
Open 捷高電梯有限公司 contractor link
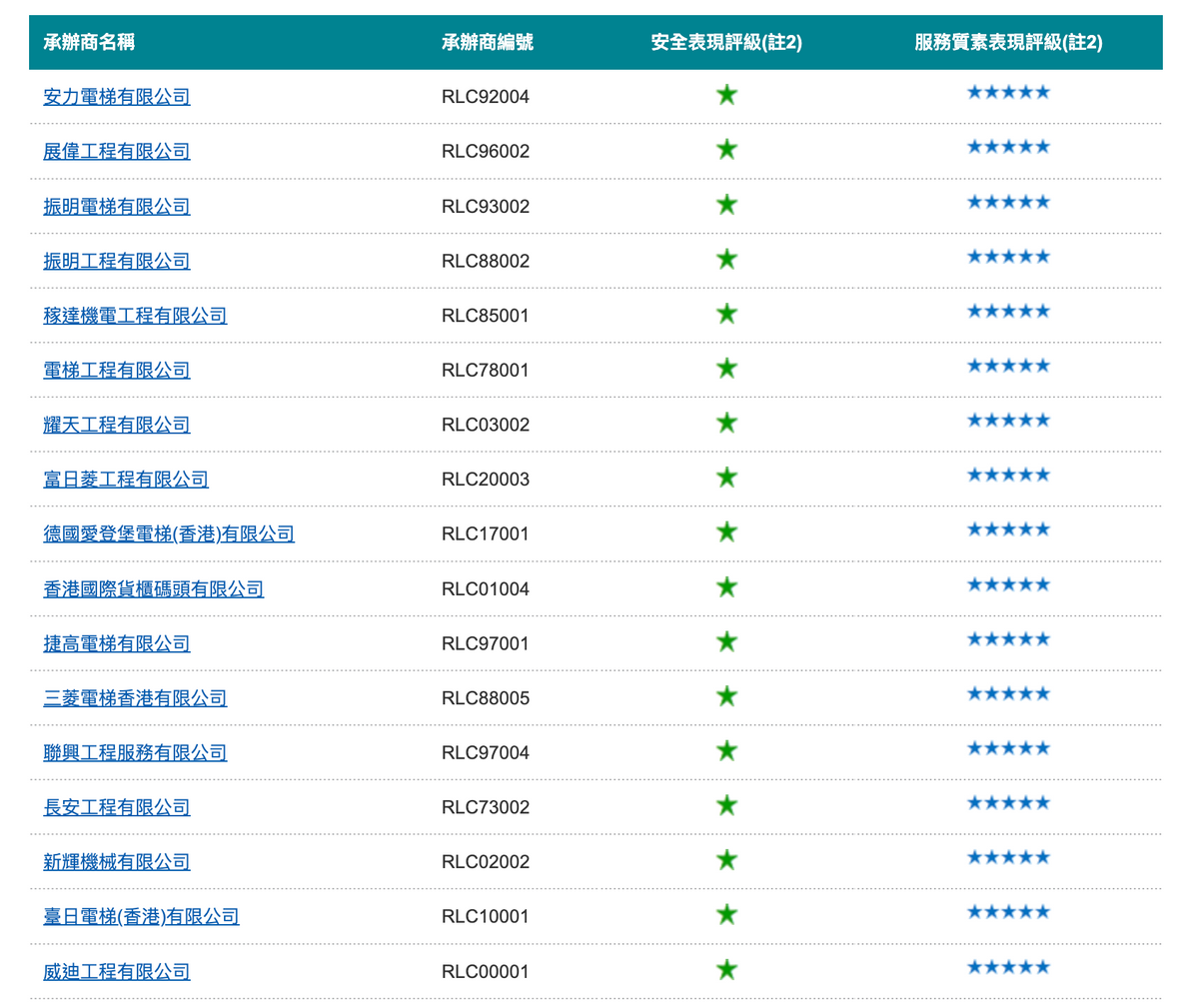[117, 644]
